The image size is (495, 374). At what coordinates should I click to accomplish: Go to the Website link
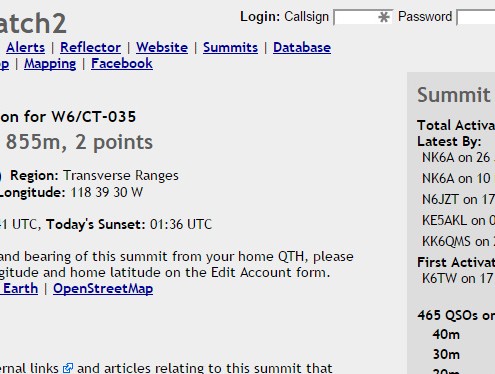point(162,47)
